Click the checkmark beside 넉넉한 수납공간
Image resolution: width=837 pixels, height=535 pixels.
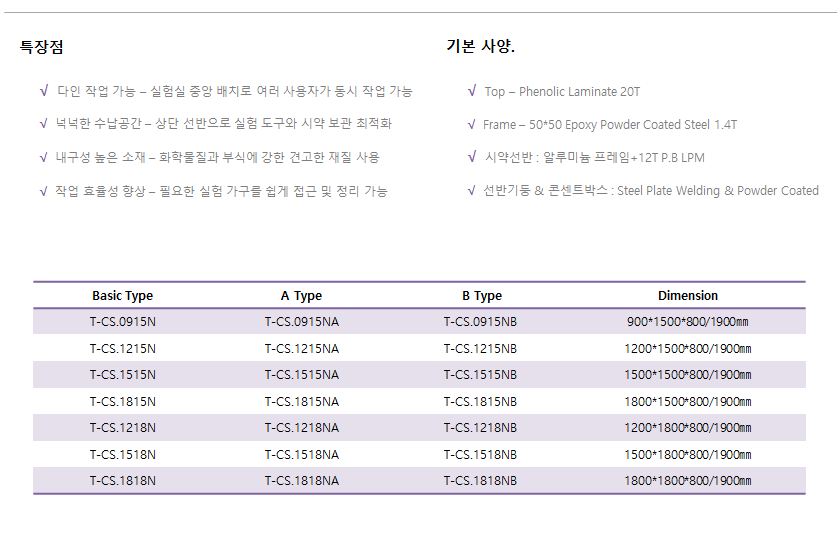pyautogui.click(x=44, y=124)
